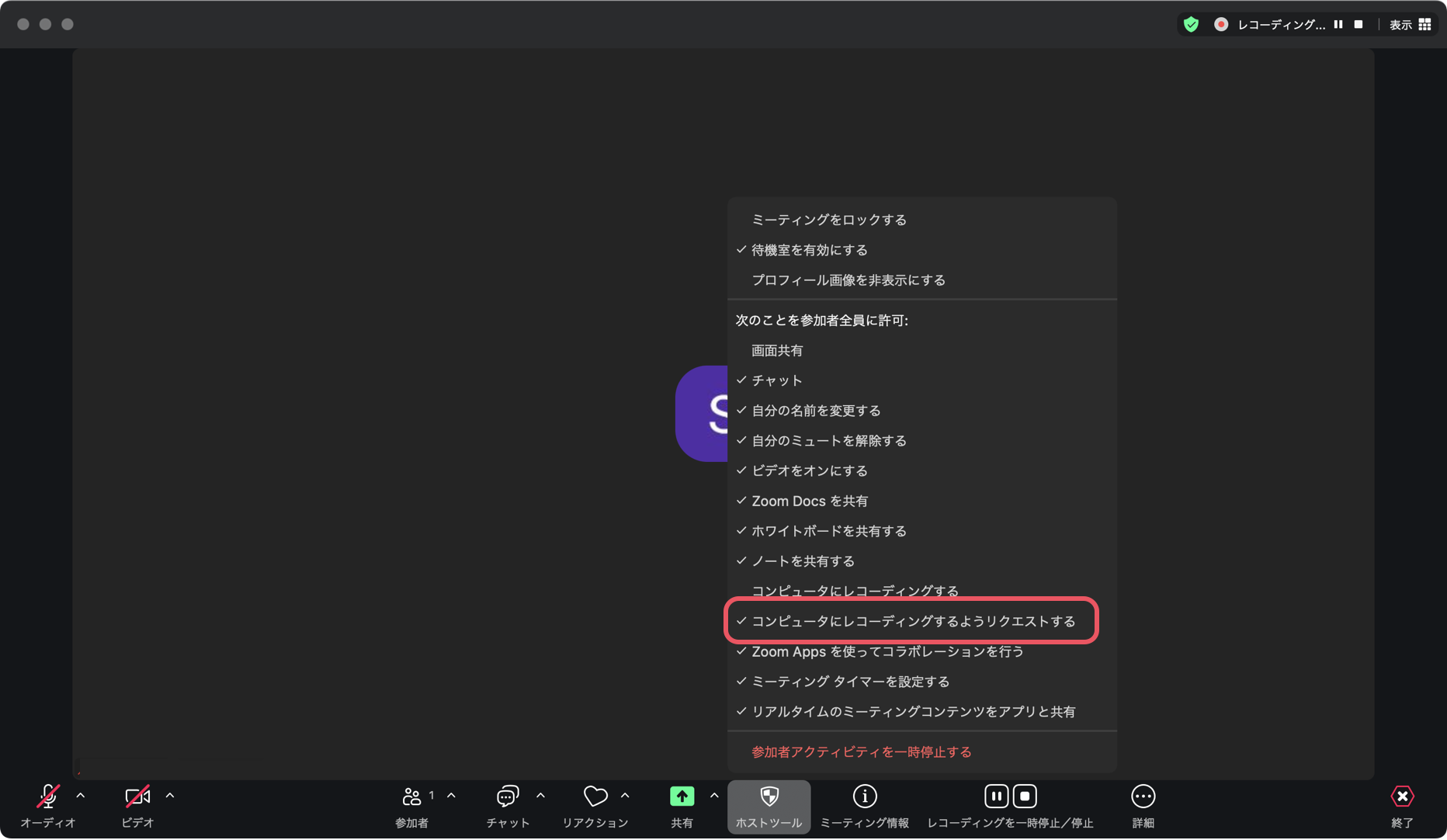Toggle ホワイトボードを共有する permission
The image size is (1447, 840).
click(x=922, y=531)
